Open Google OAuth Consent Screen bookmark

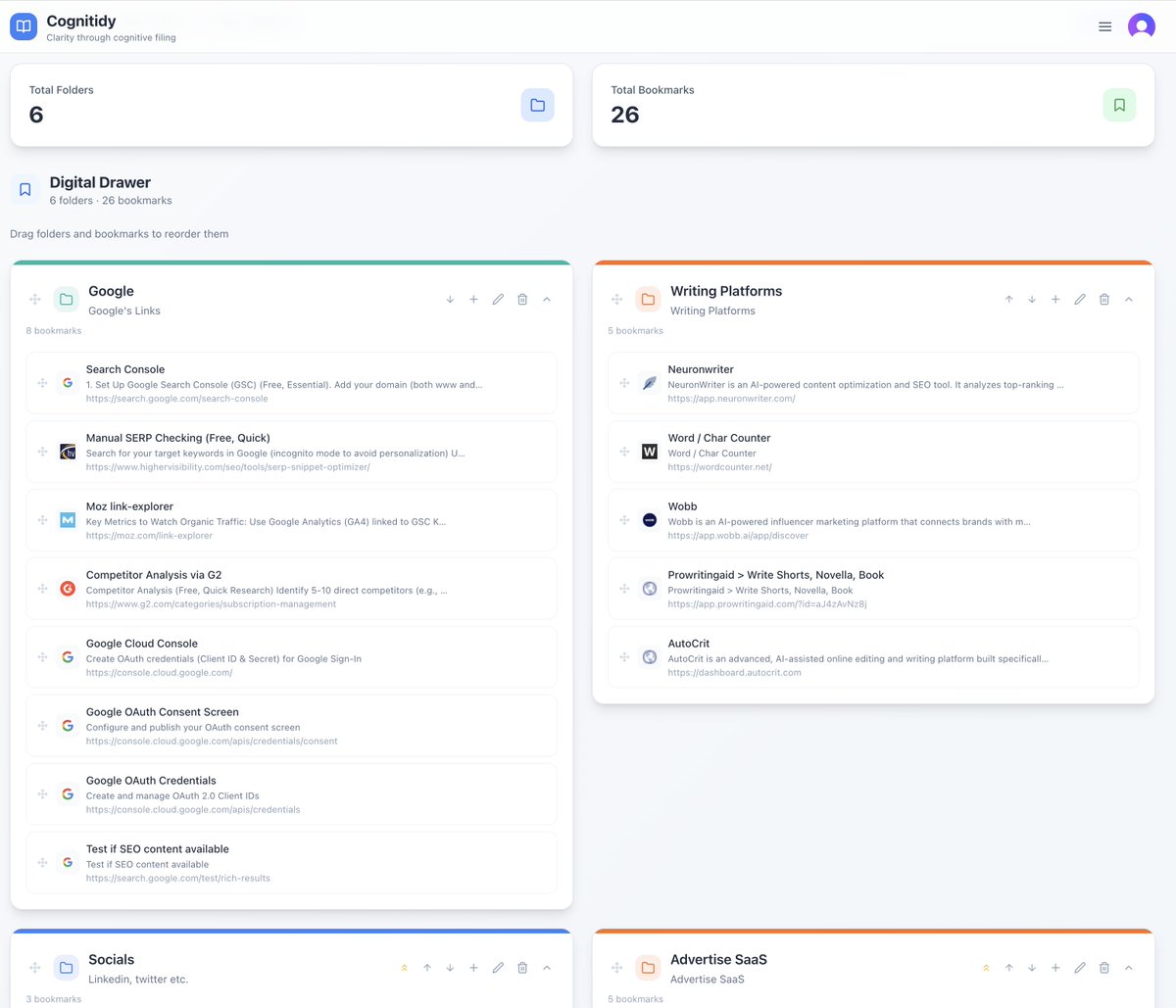(291, 726)
